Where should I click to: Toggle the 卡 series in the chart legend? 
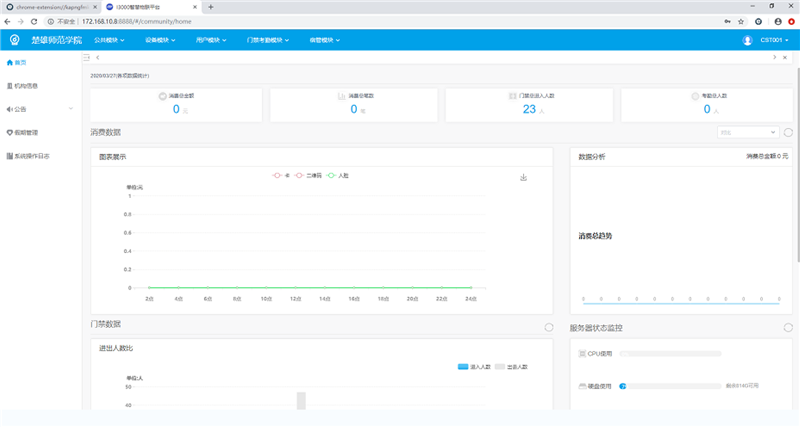[x=281, y=175]
